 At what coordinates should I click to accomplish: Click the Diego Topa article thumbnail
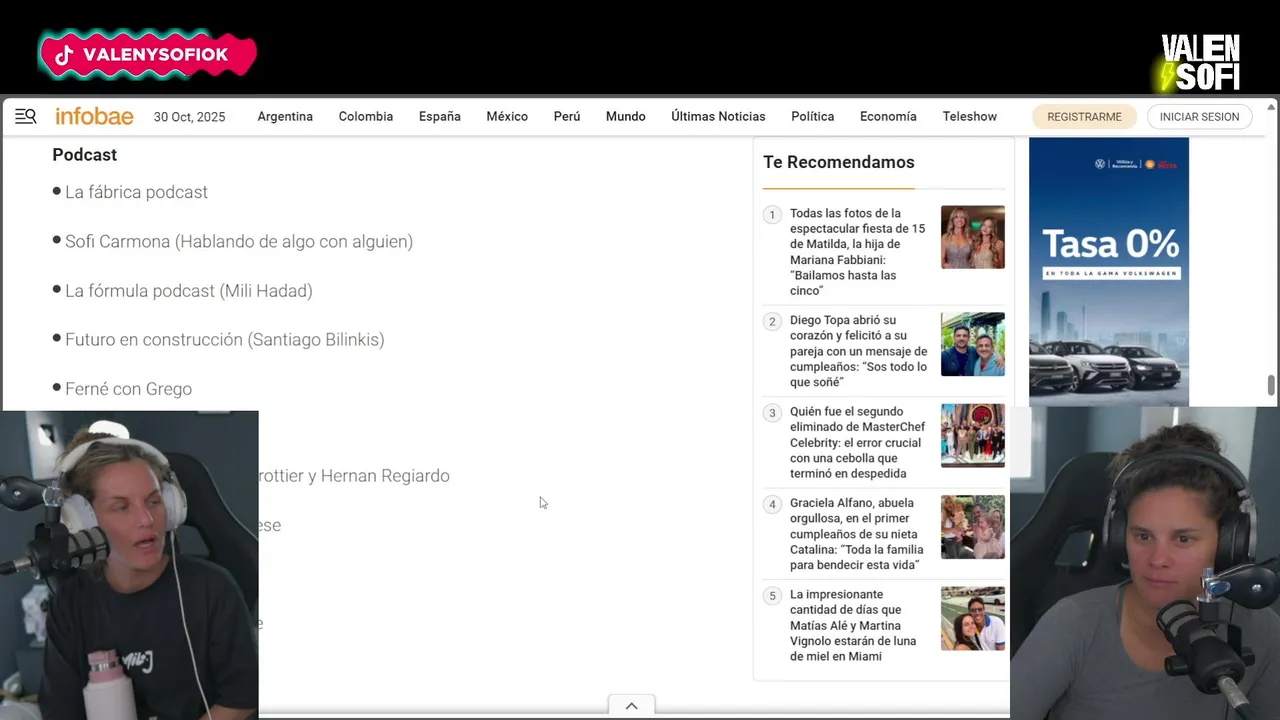coord(973,344)
